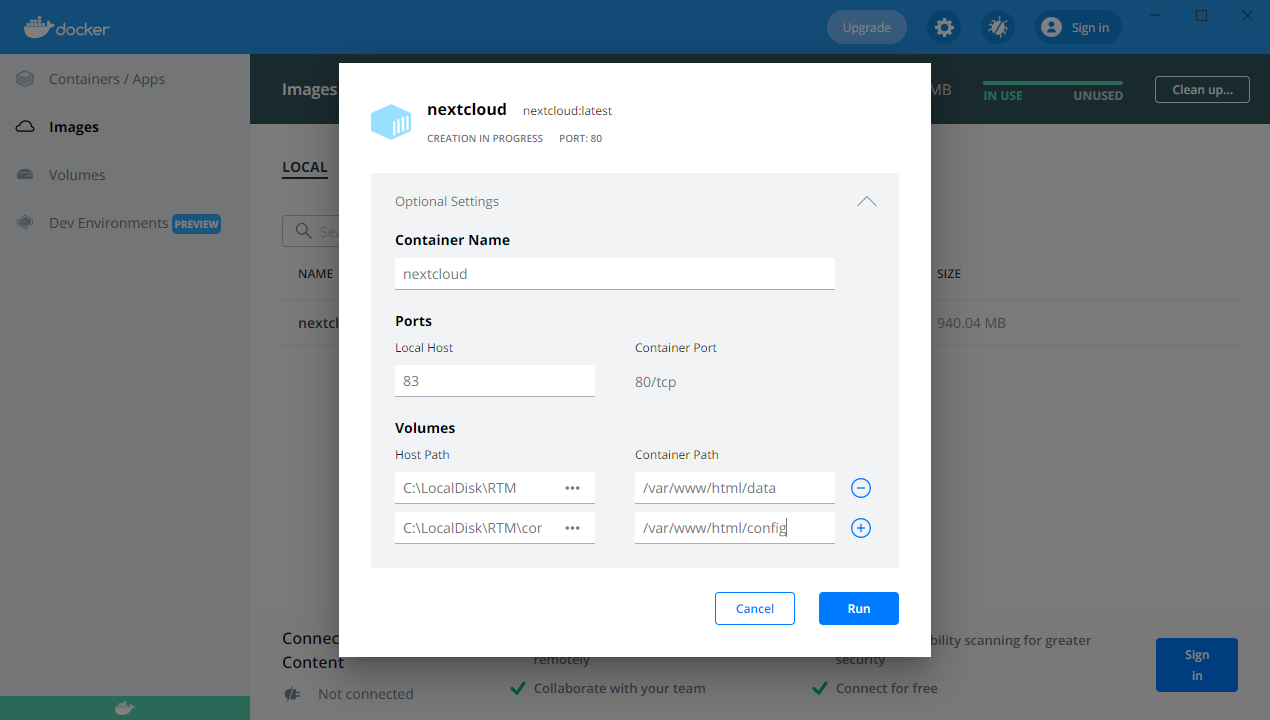Select the LOCAL tab

click(305, 167)
